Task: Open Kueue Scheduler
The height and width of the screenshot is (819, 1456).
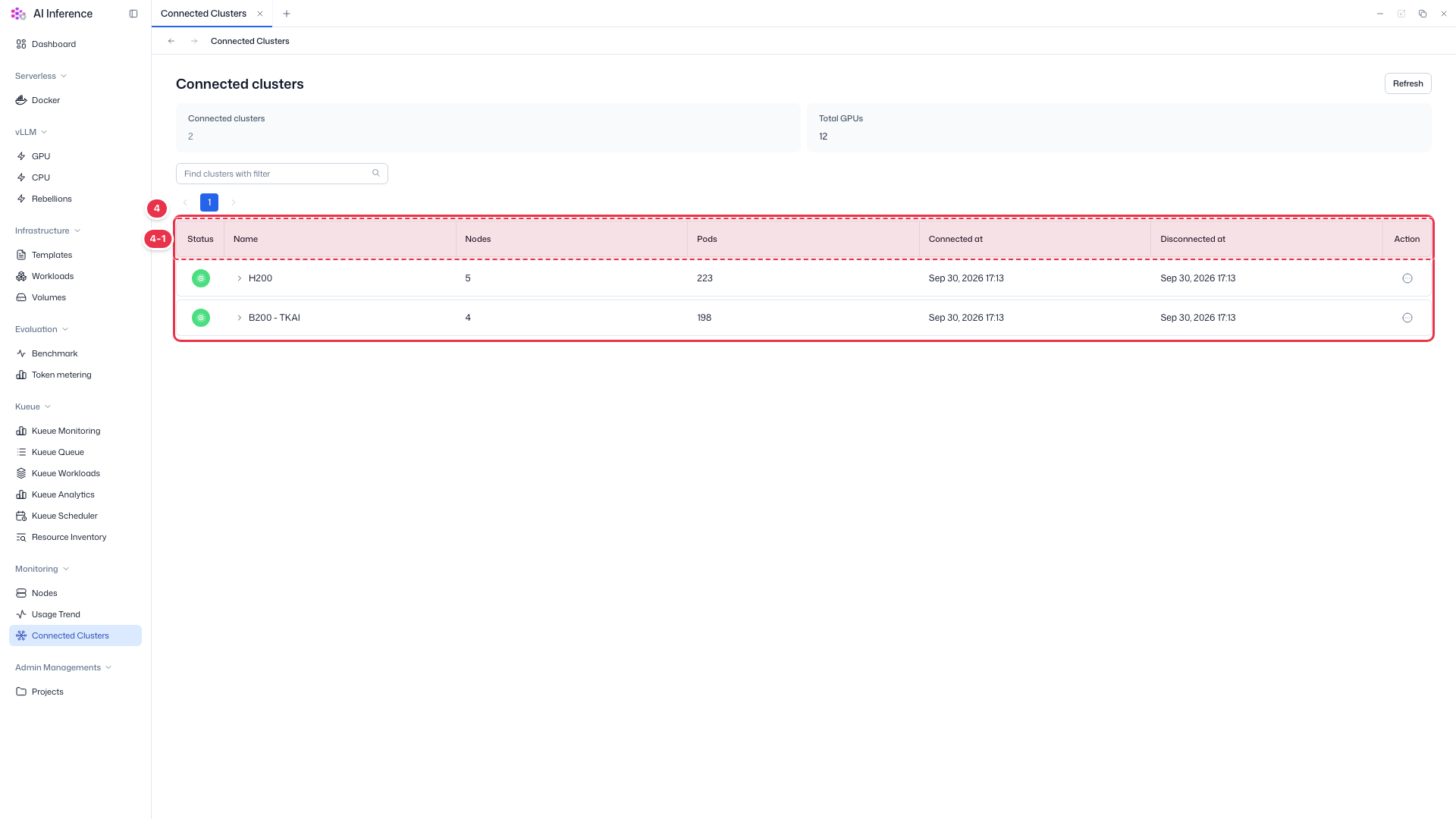Action: 75,516
